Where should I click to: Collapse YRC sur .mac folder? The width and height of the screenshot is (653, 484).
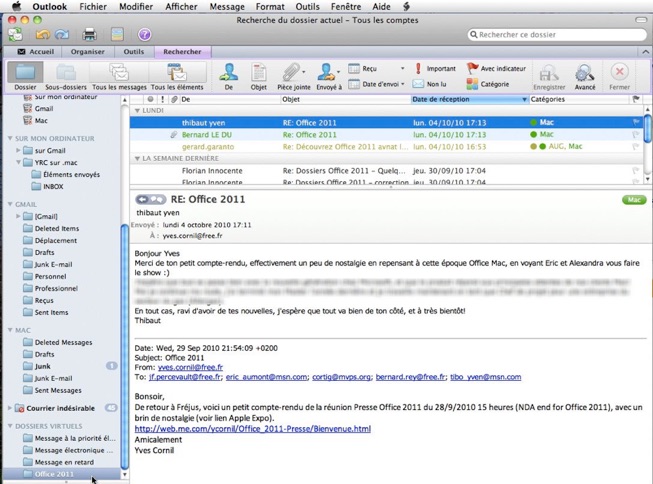tap(18, 162)
